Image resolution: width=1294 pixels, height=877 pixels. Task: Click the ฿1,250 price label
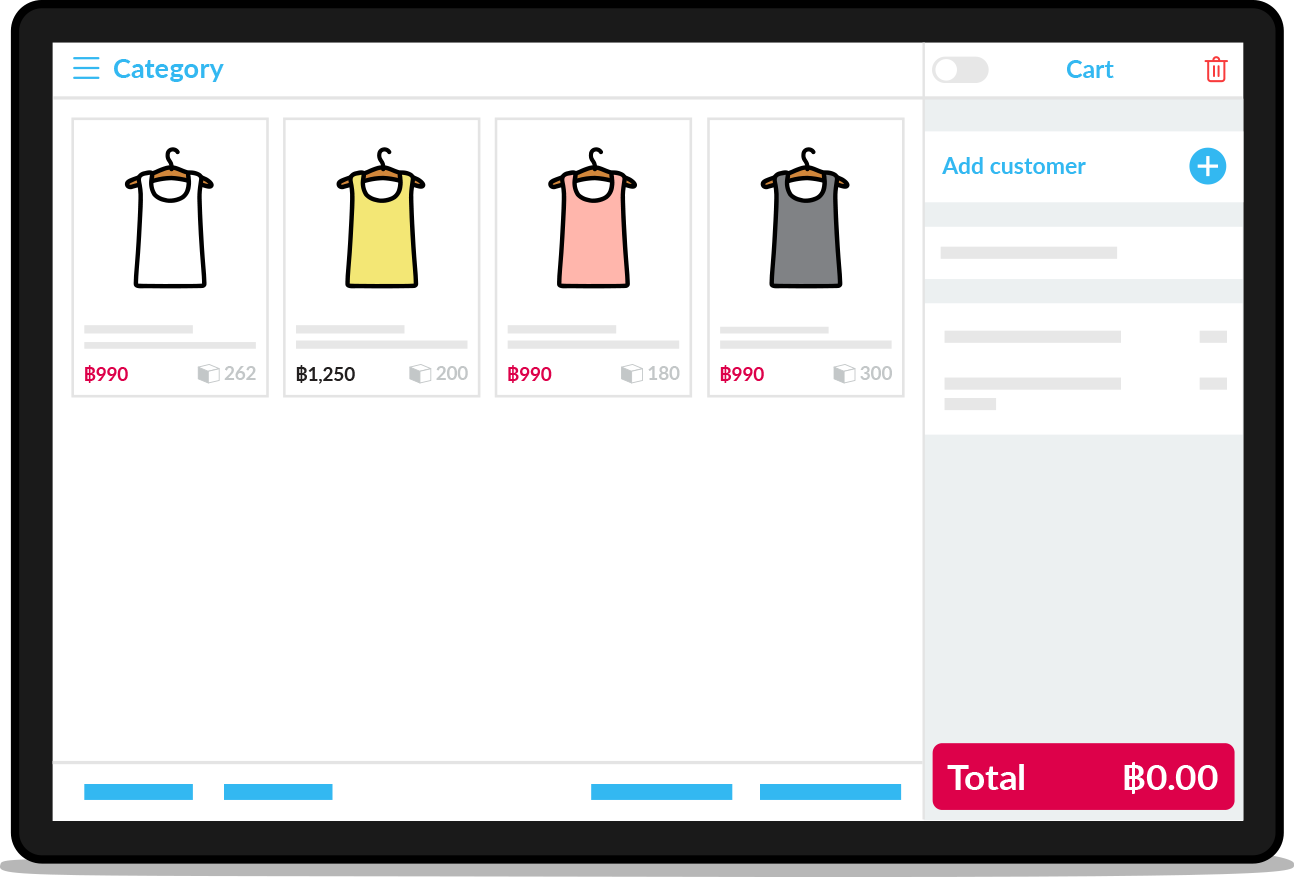[325, 374]
